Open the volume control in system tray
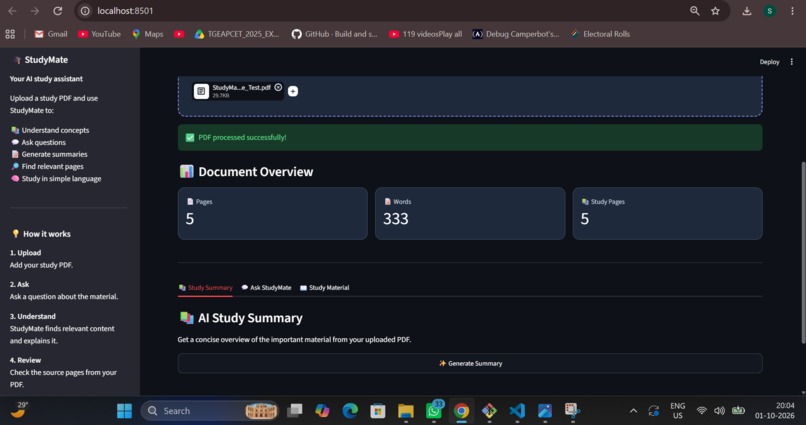This screenshot has height=425, width=806. pyautogui.click(x=719, y=411)
